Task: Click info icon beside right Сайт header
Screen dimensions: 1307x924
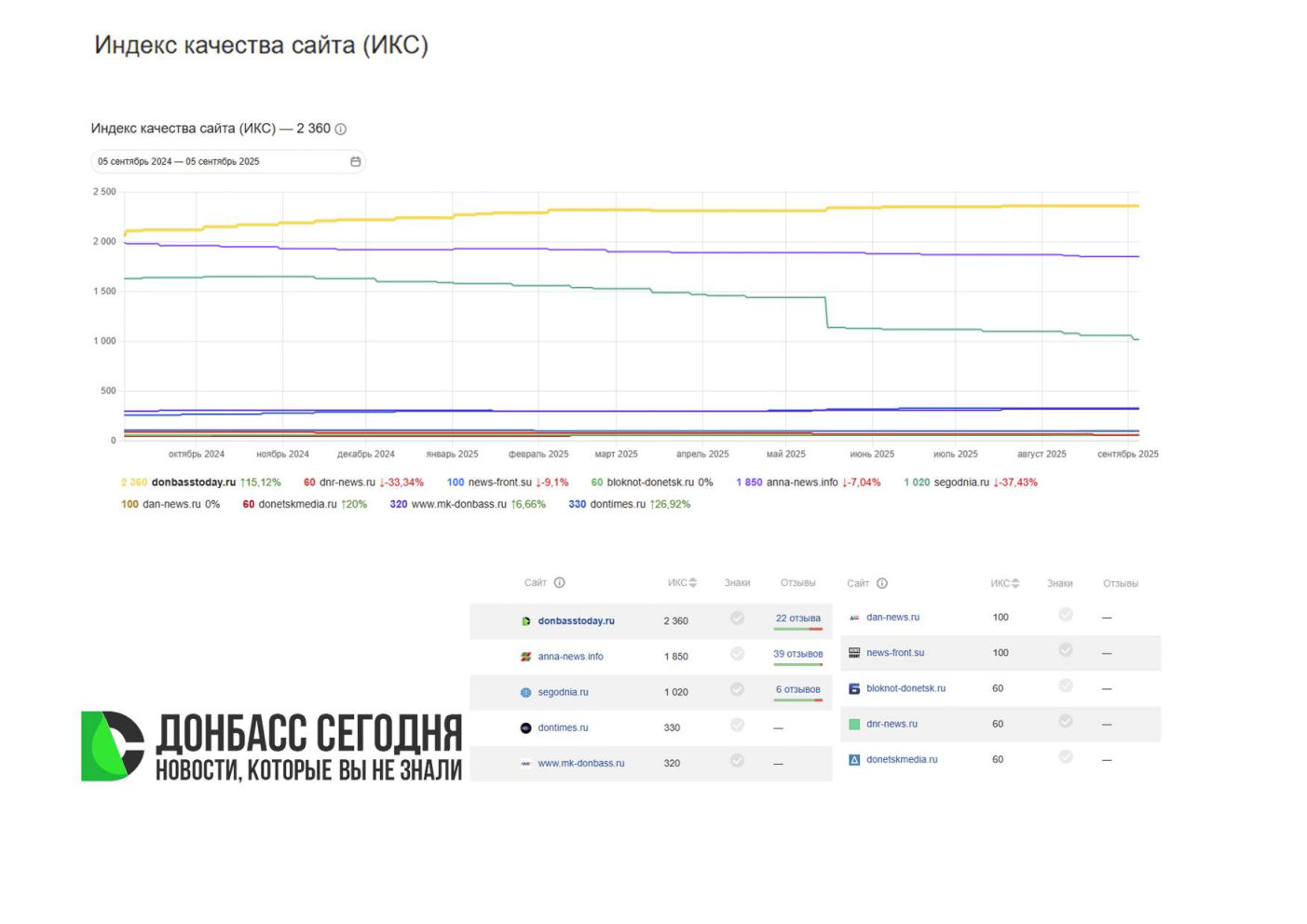Action: [x=882, y=584]
